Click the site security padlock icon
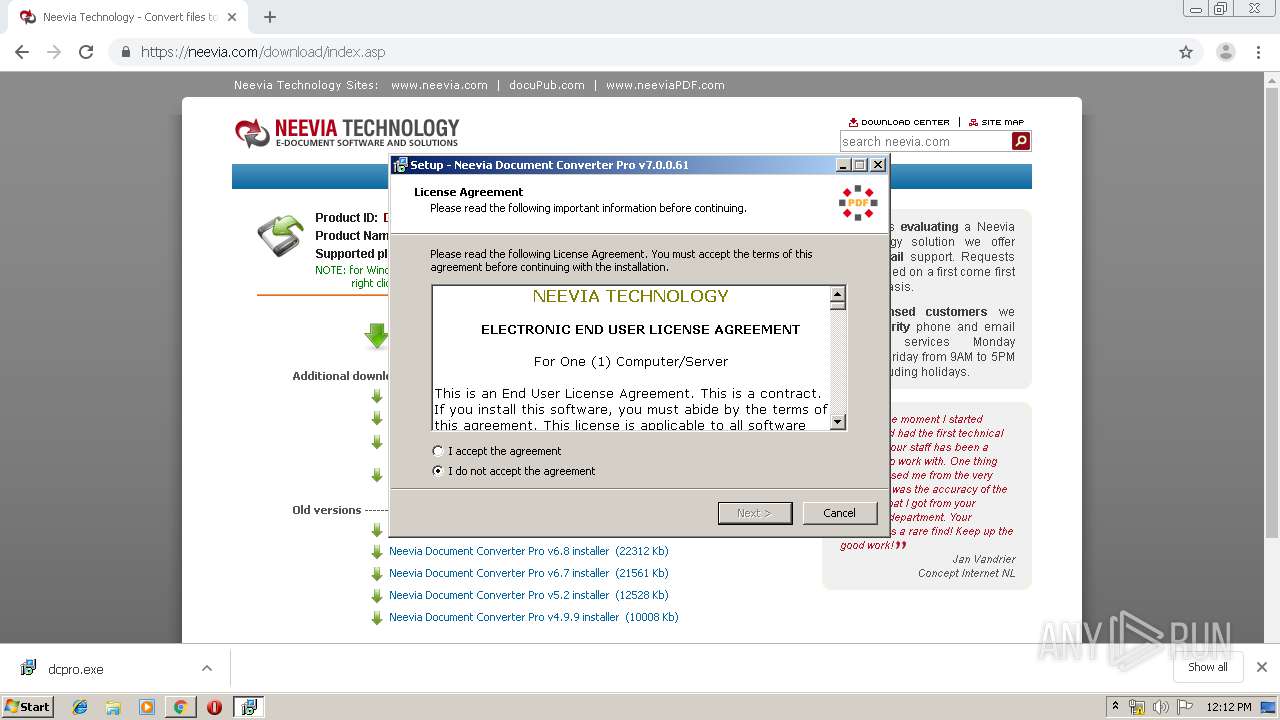The width and height of the screenshot is (1280, 720). click(x=126, y=52)
